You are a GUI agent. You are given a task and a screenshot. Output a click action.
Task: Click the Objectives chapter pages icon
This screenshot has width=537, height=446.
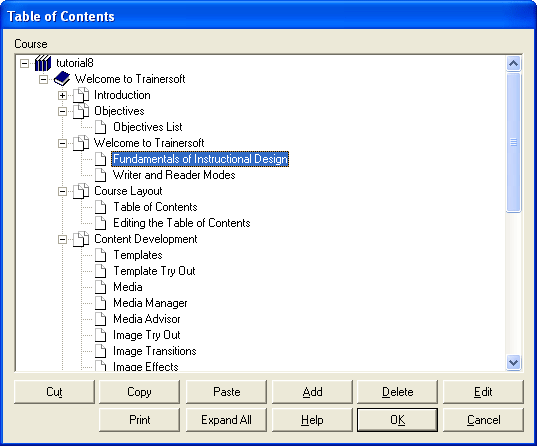[x=81, y=111]
